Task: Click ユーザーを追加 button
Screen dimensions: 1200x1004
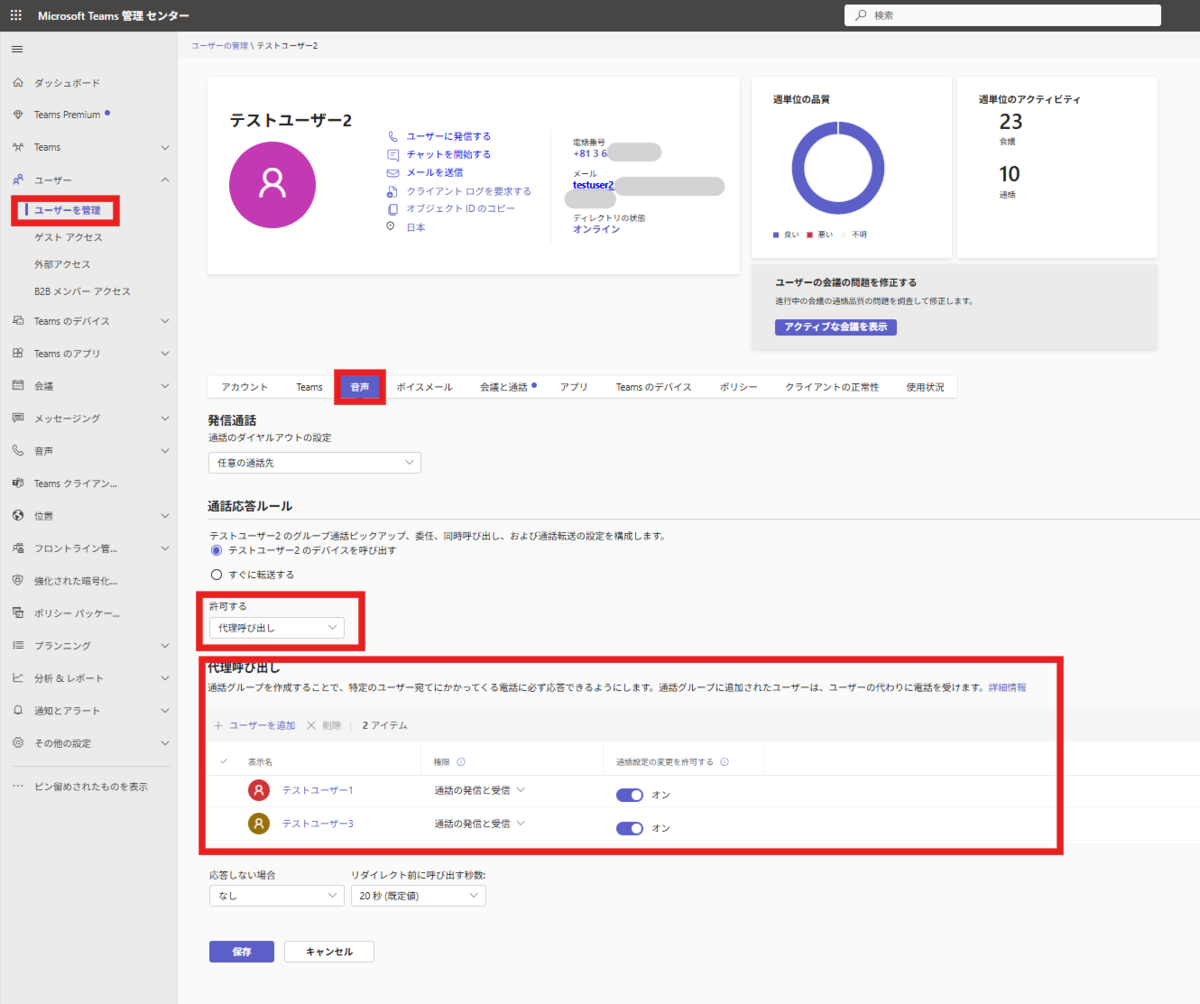Action: (x=254, y=725)
